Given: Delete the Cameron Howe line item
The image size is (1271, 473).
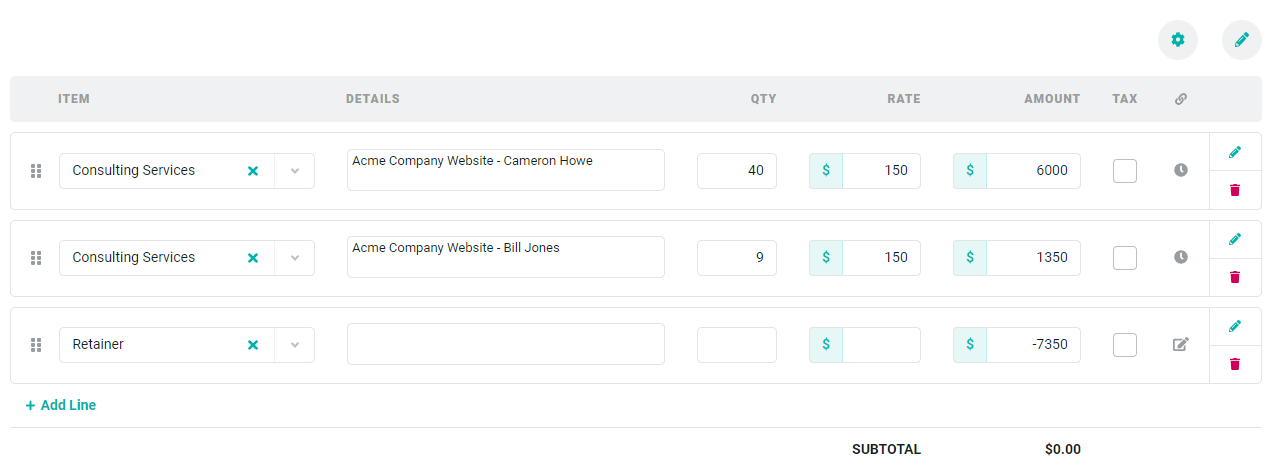Looking at the screenshot, I should pyautogui.click(x=1235, y=190).
